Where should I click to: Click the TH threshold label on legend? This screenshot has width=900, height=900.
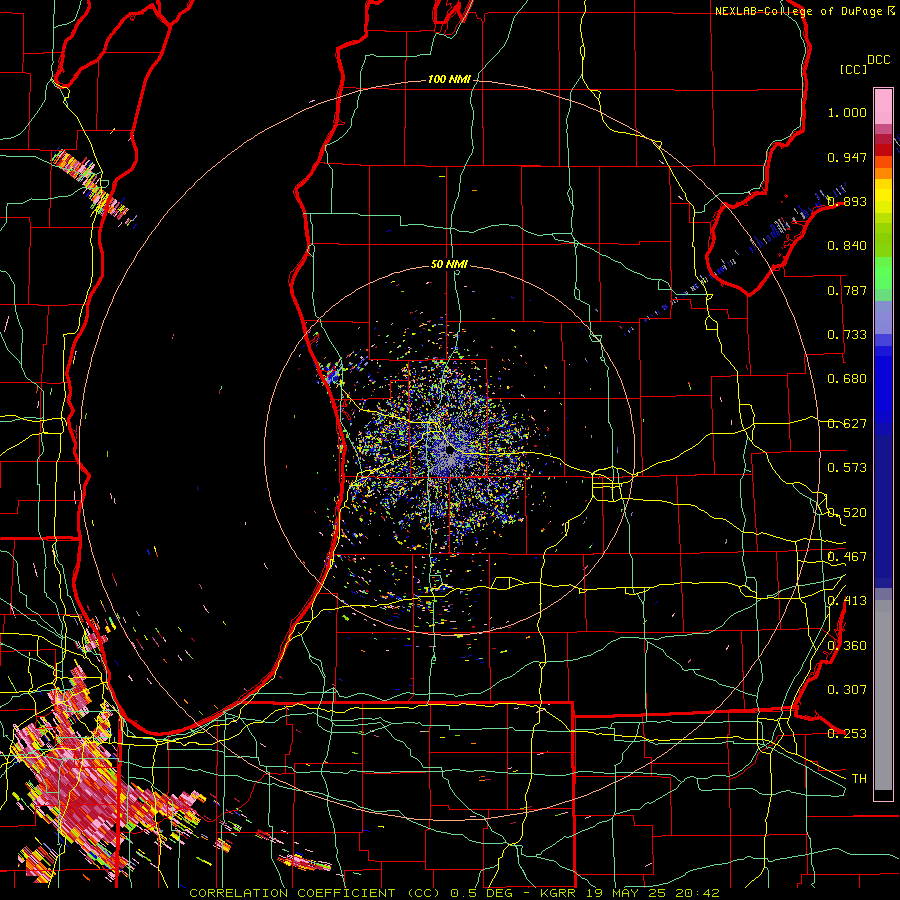[859, 779]
